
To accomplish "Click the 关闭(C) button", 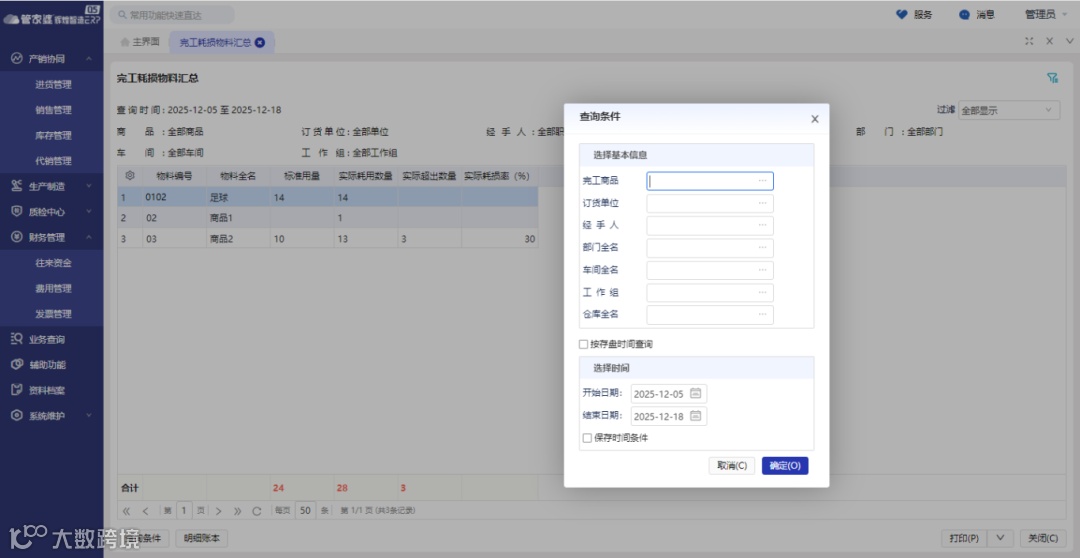I will 1043,538.
